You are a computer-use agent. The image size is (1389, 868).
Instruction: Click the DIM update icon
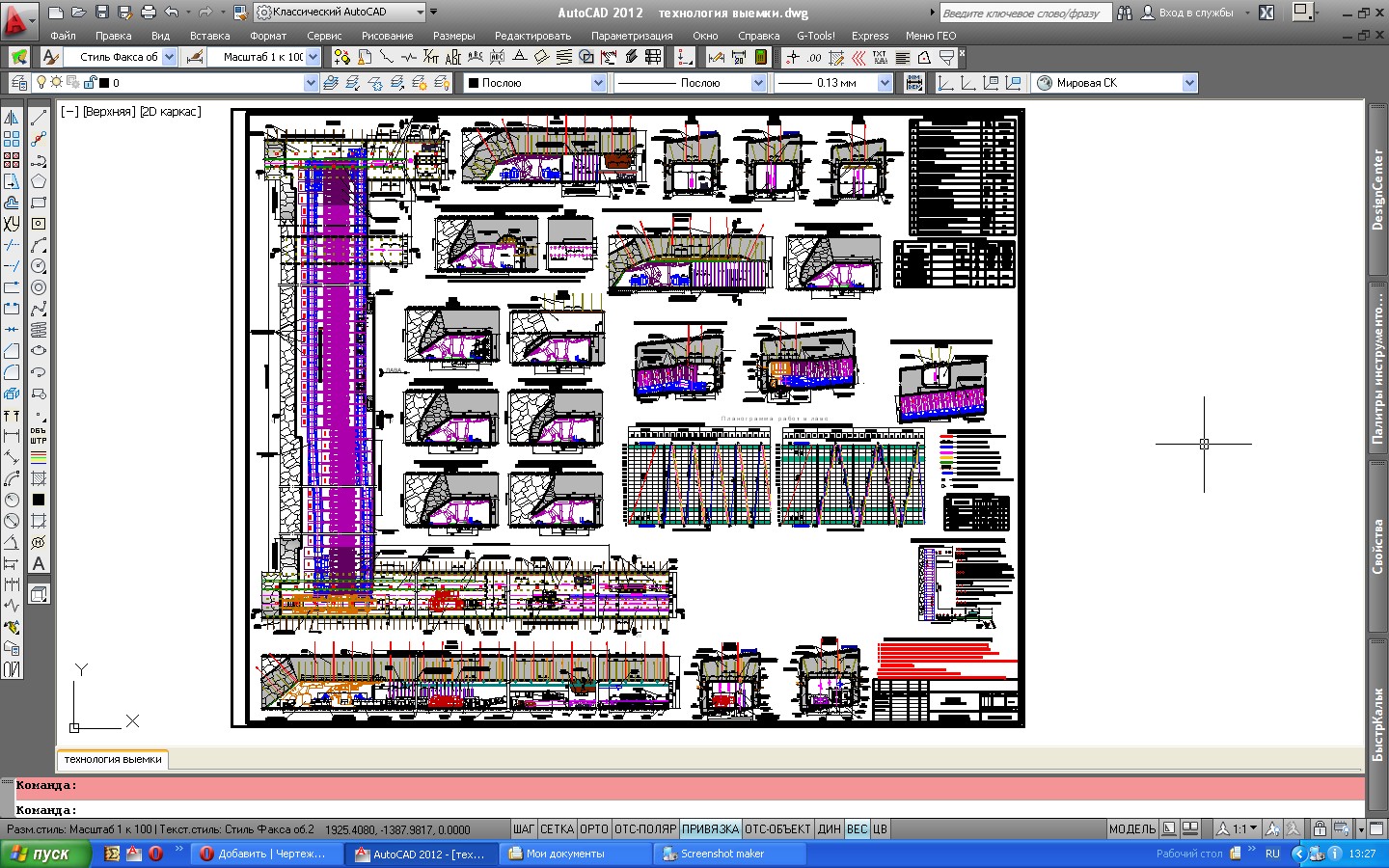[914, 83]
